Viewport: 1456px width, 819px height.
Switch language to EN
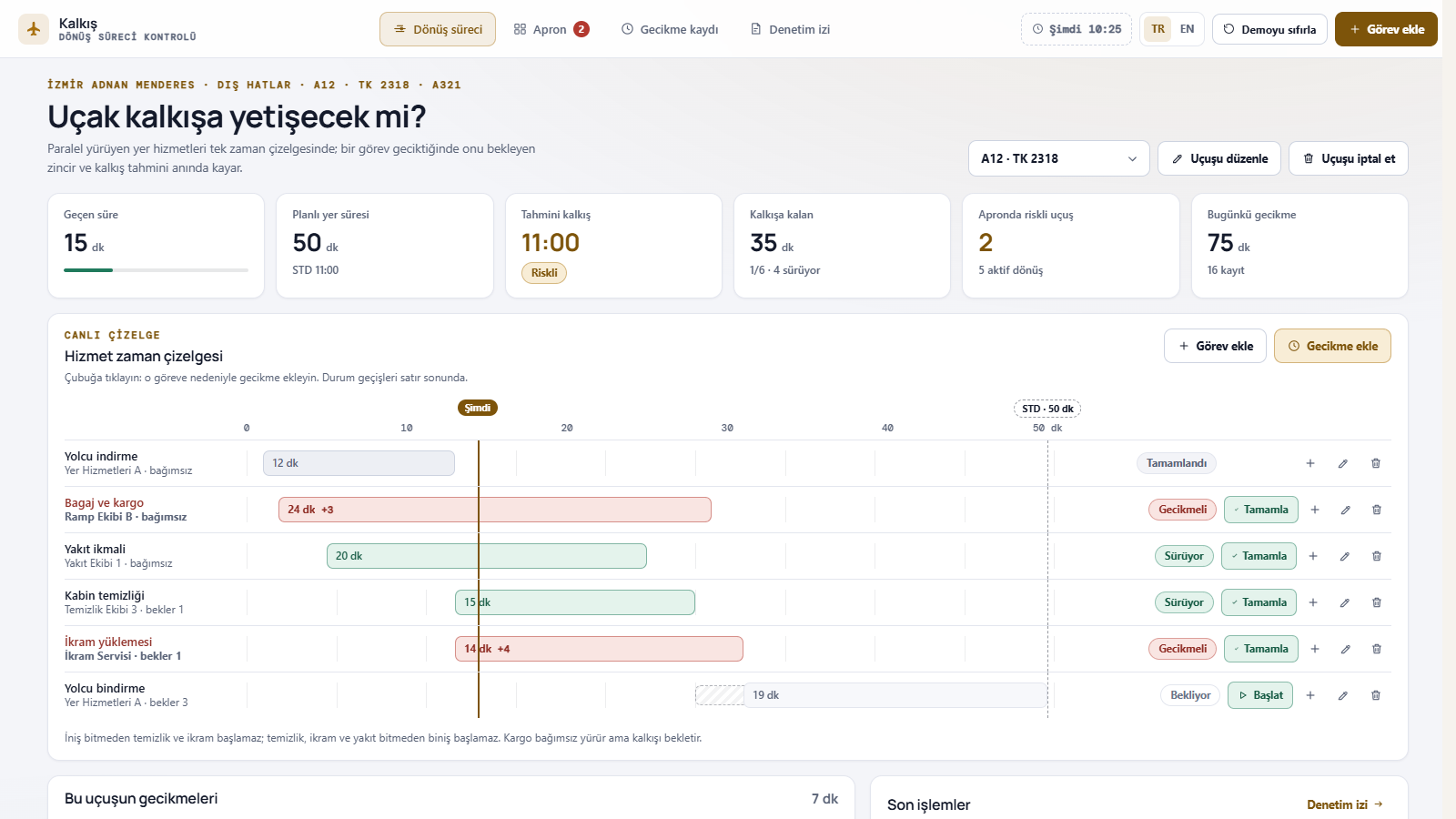point(1187,29)
